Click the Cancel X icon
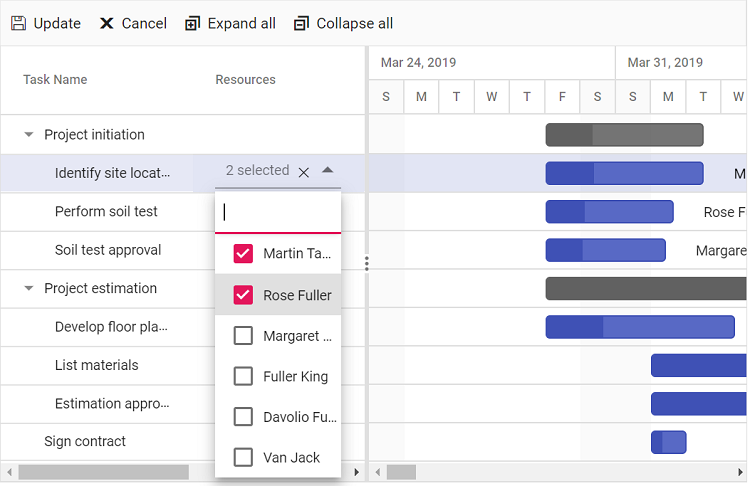Image resolution: width=750 pixels, height=486 pixels. click(106, 23)
